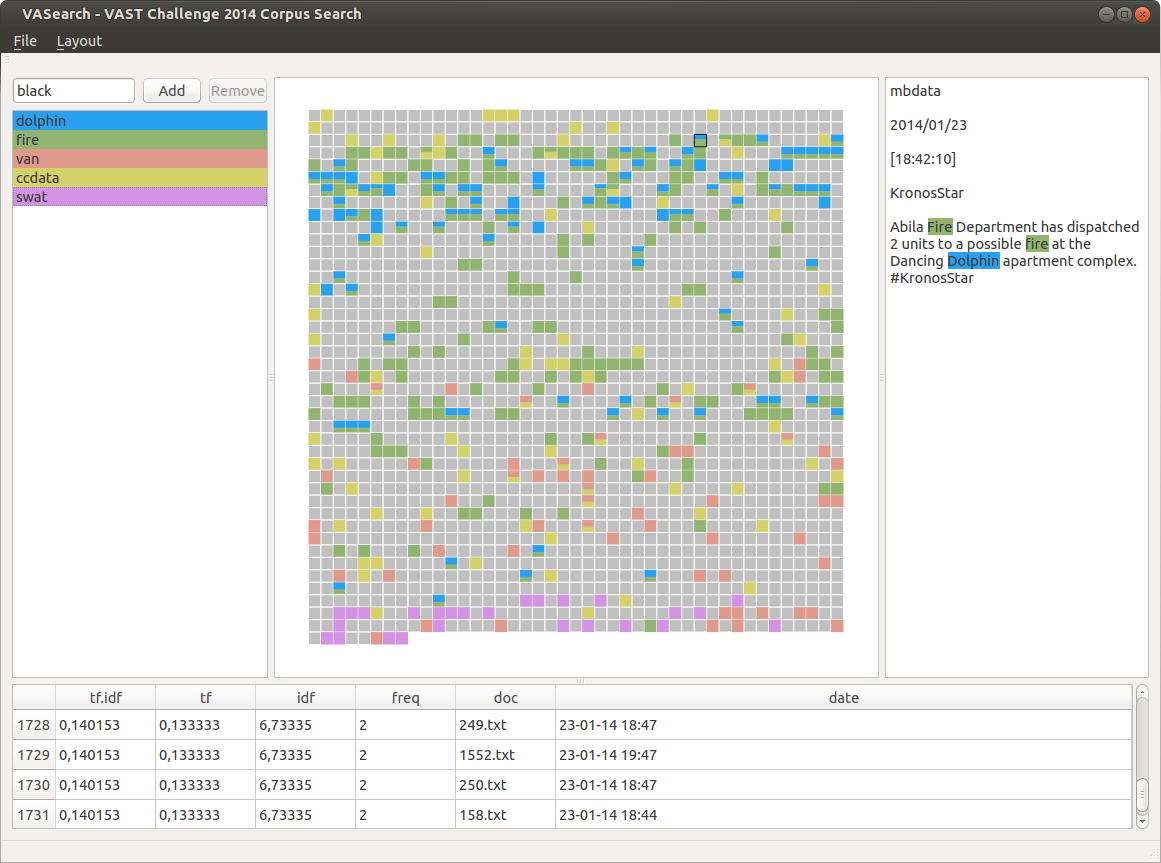1161x863 pixels.
Task: Click the tf value 0,133333 in row 1730
Action: (x=206, y=785)
